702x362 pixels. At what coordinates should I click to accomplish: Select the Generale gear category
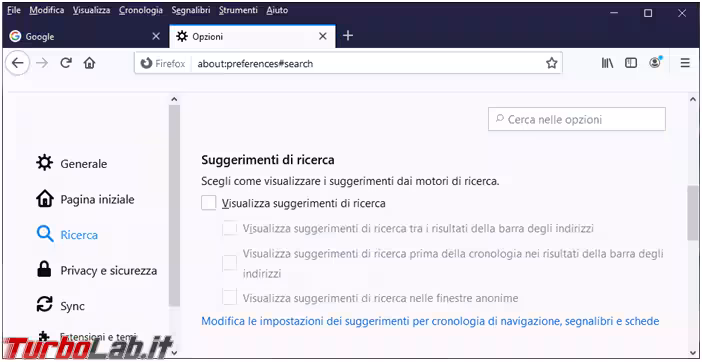click(x=72, y=163)
